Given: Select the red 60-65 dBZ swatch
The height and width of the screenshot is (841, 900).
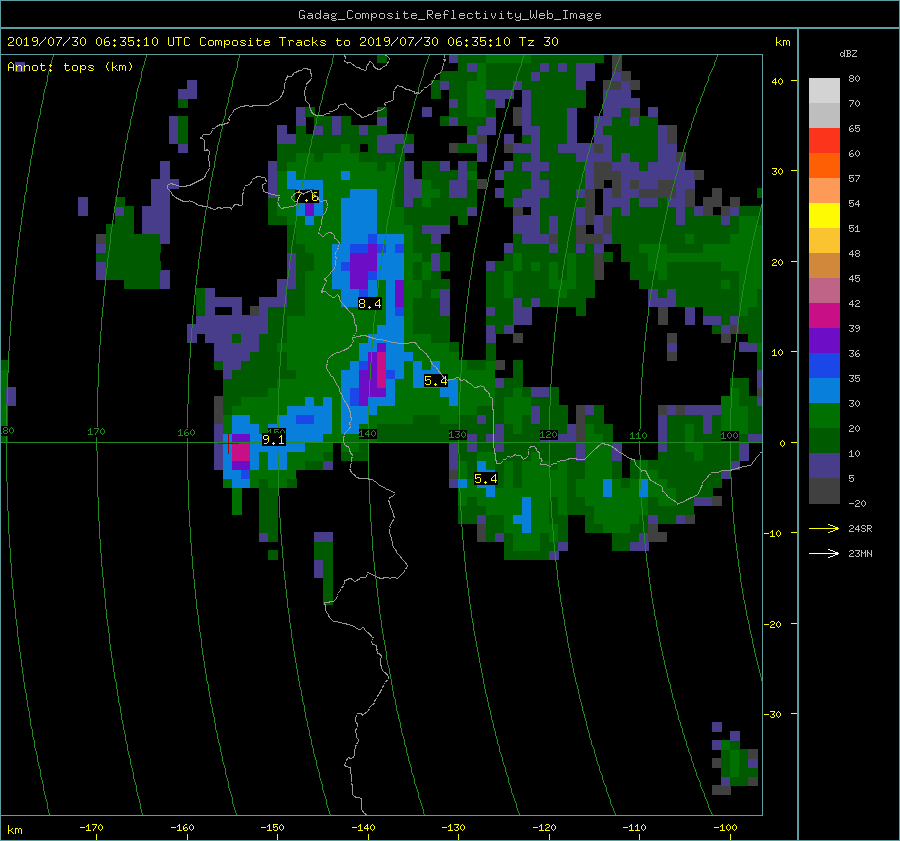Looking at the screenshot, I should pyautogui.click(x=824, y=141).
